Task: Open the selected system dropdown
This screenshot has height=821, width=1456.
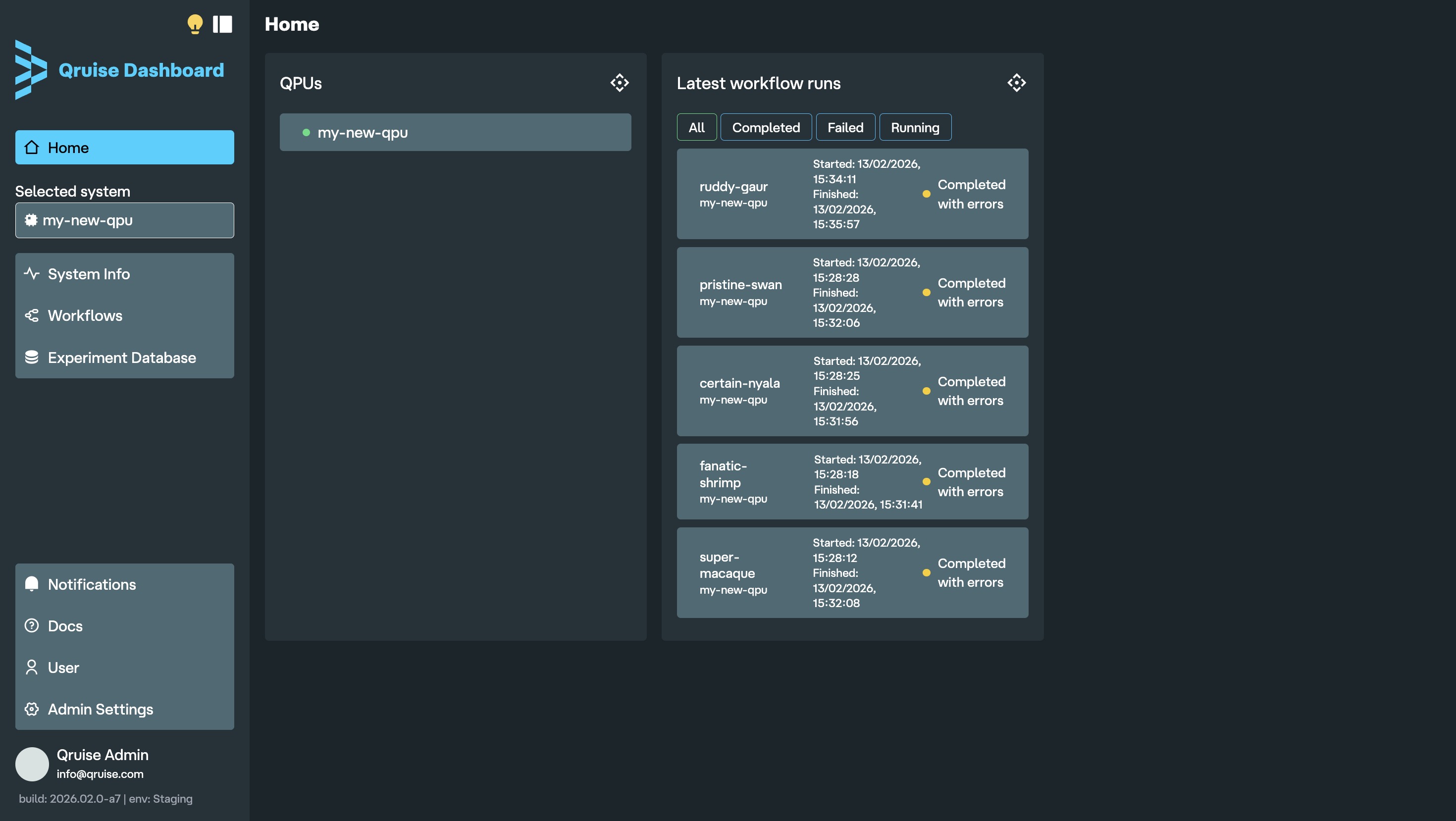Action: tap(124, 220)
